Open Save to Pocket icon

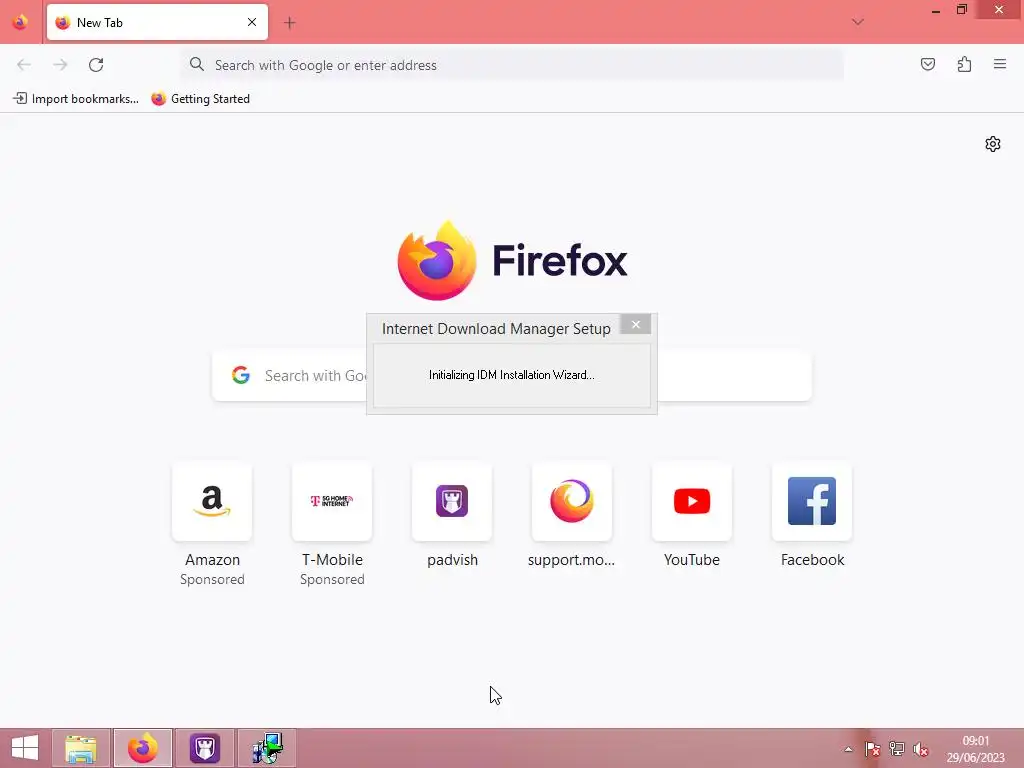pos(927,64)
